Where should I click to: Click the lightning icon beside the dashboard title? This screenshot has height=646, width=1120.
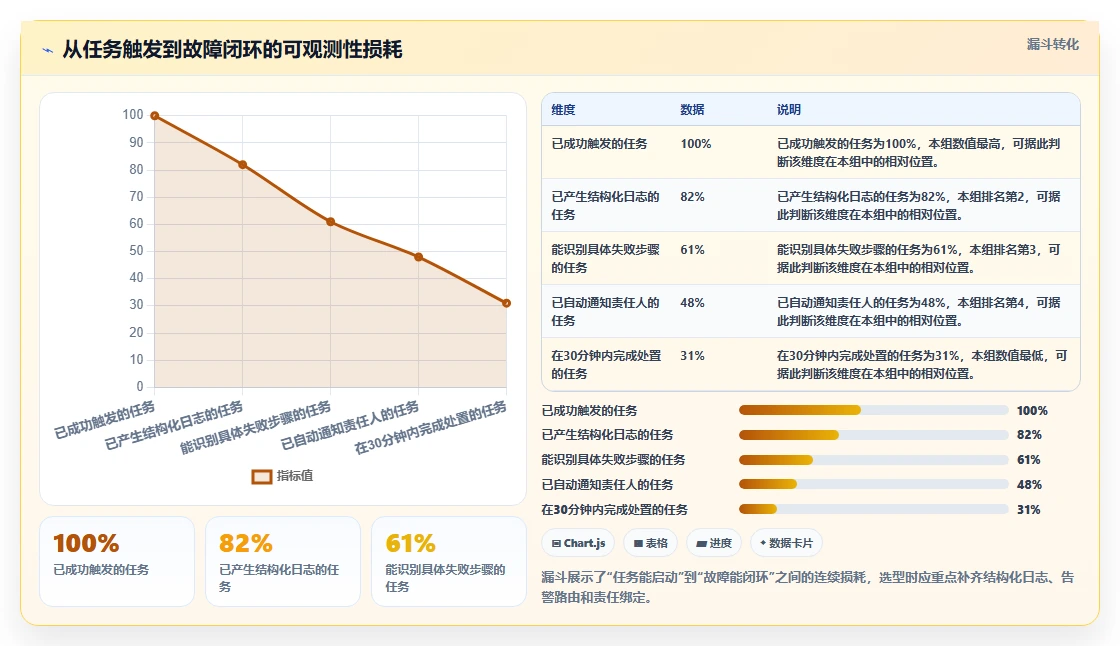coord(48,50)
